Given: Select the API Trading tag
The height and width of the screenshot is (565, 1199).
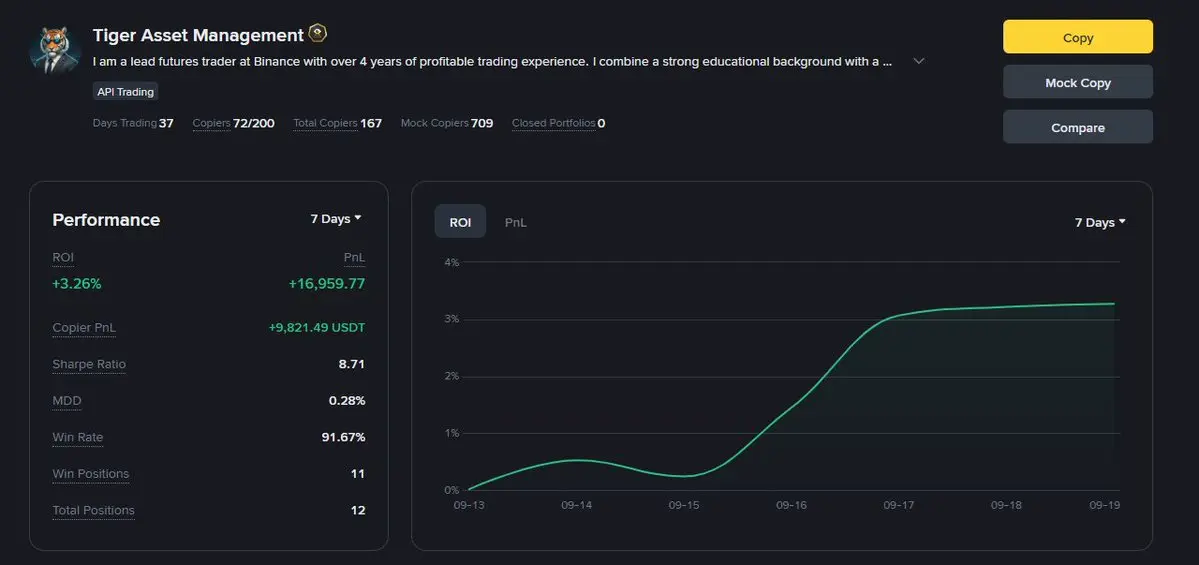Looking at the screenshot, I should pos(125,92).
